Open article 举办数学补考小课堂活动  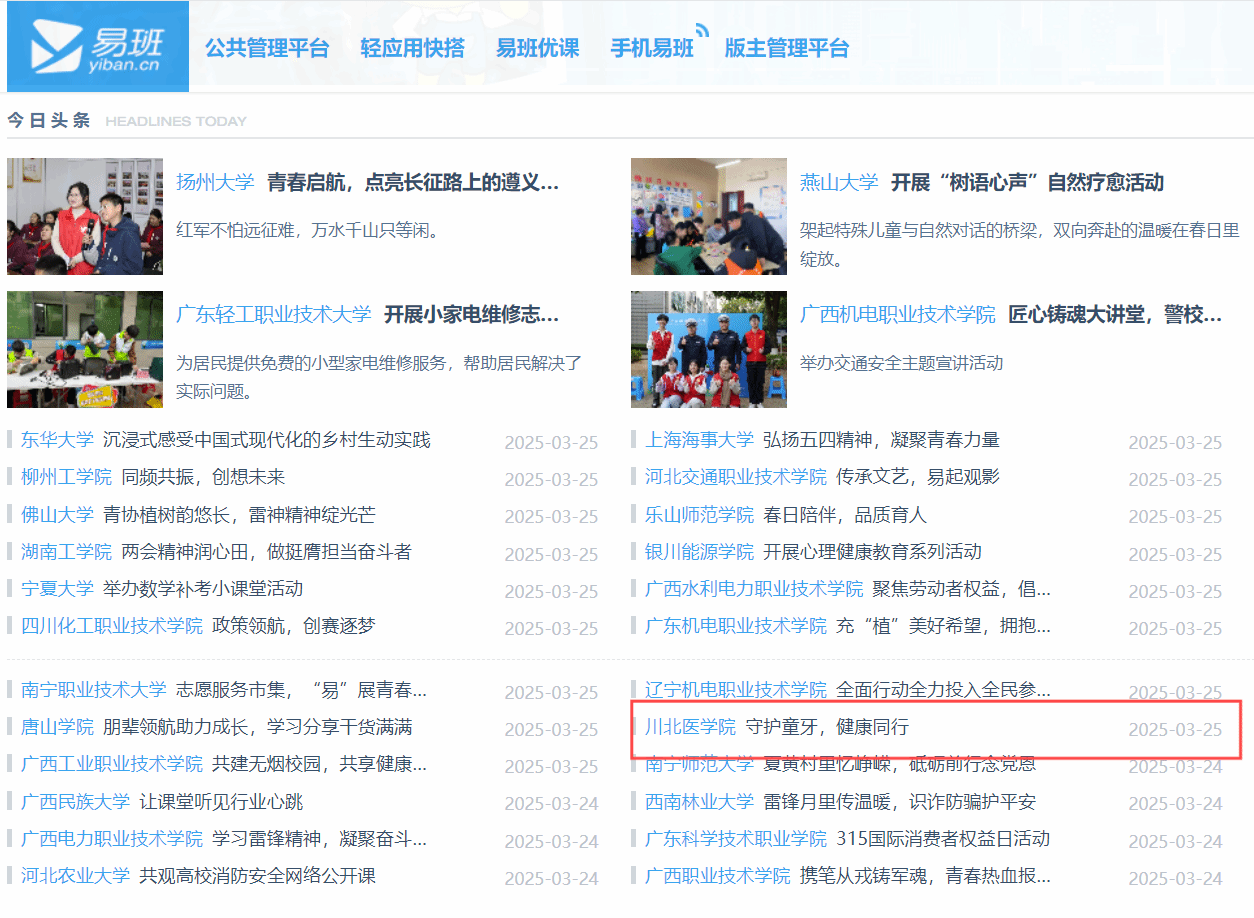click(203, 589)
